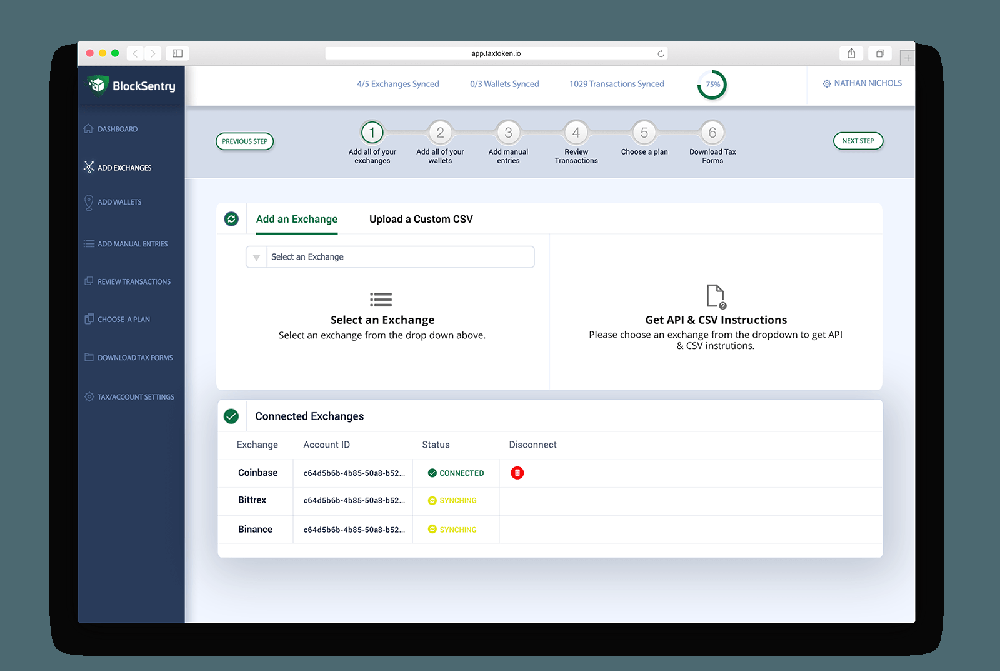Select step 6 Download Tax Forms
The width and height of the screenshot is (1000, 671).
(712, 133)
